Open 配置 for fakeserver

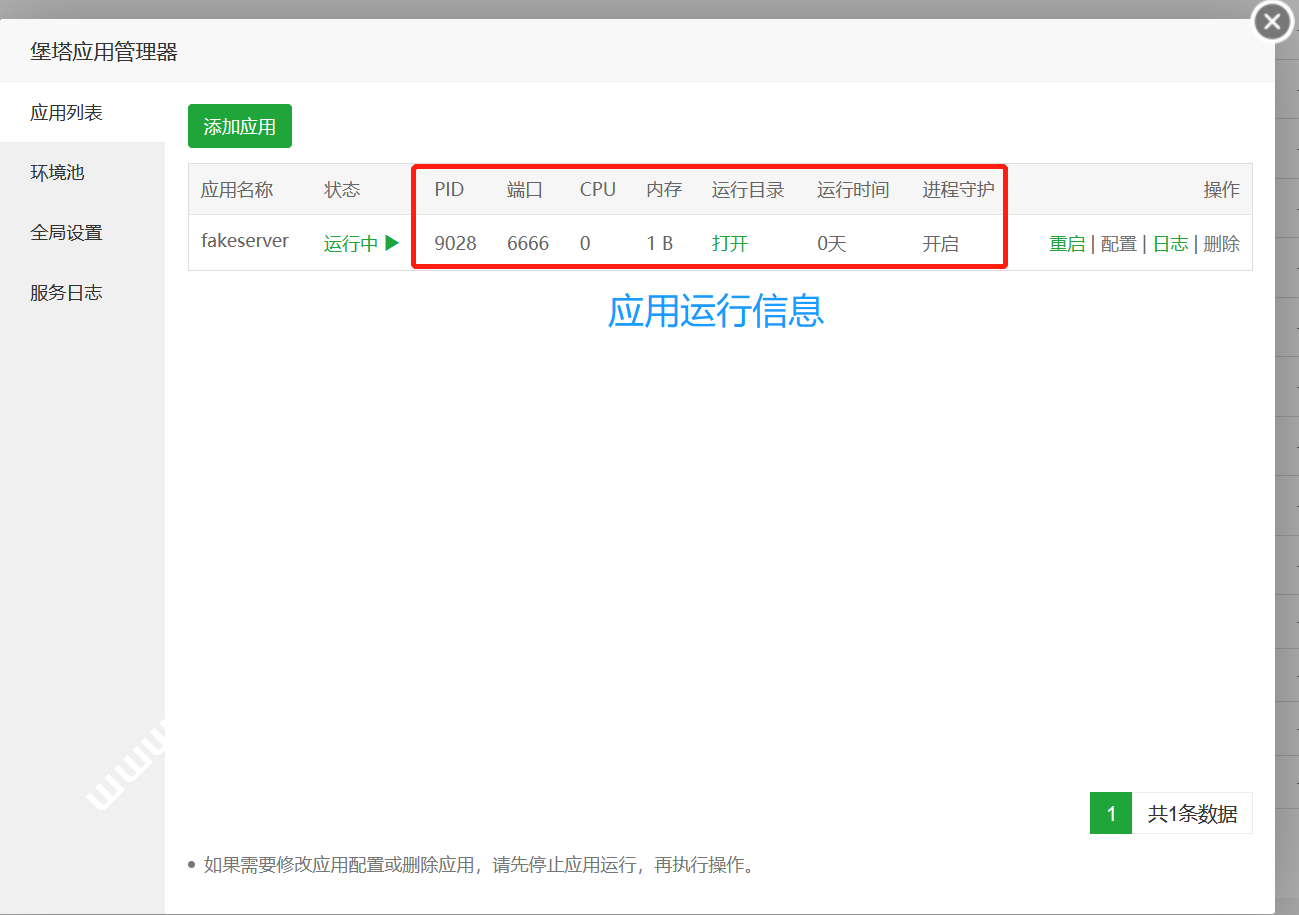[x=1118, y=243]
